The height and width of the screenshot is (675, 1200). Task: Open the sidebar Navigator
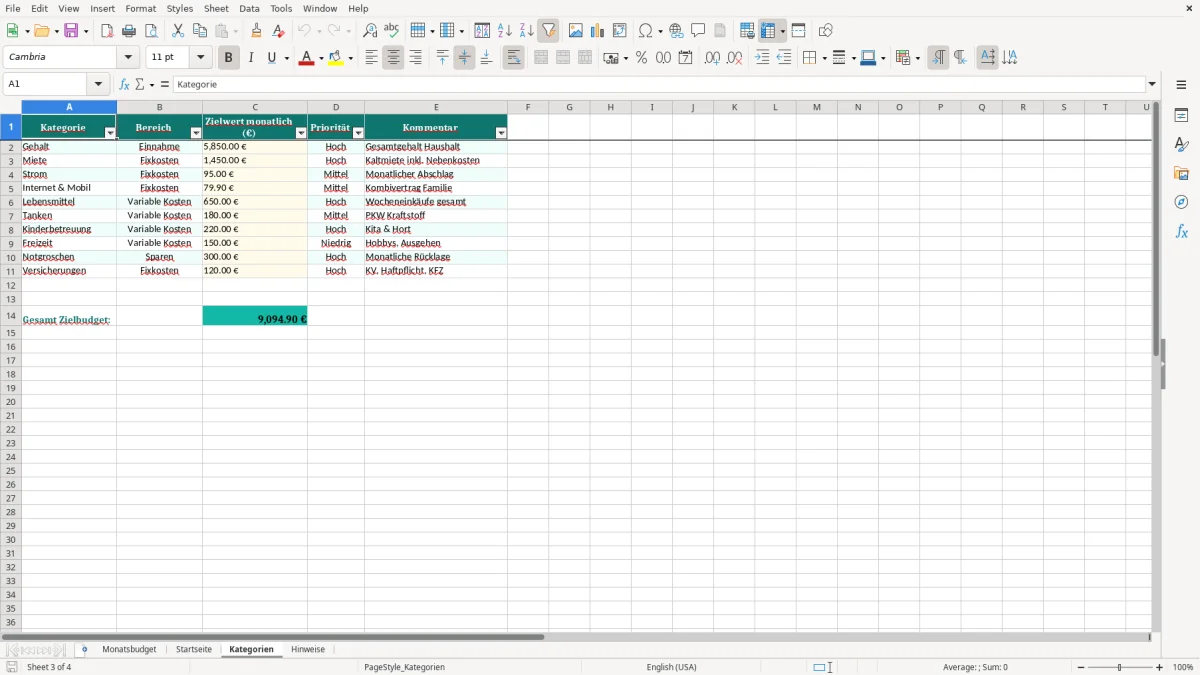(1181, 202)
